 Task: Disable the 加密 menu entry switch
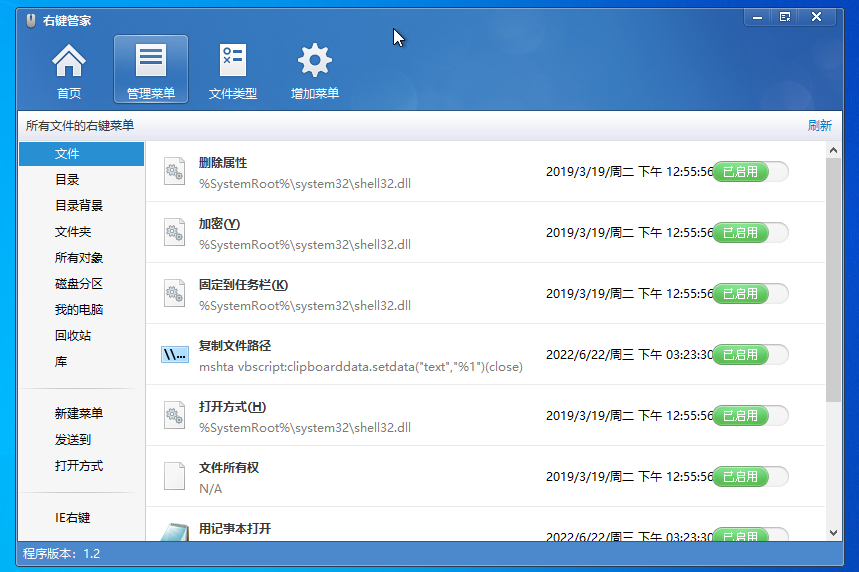[749, 233]
